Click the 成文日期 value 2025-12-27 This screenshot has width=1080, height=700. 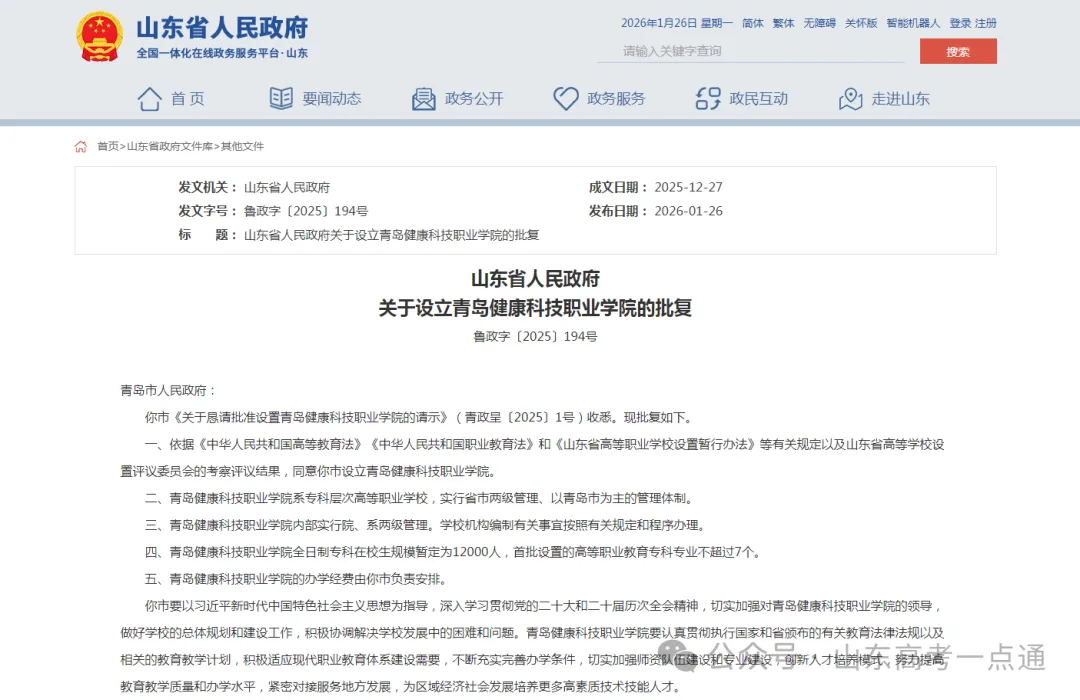point(688,187)
